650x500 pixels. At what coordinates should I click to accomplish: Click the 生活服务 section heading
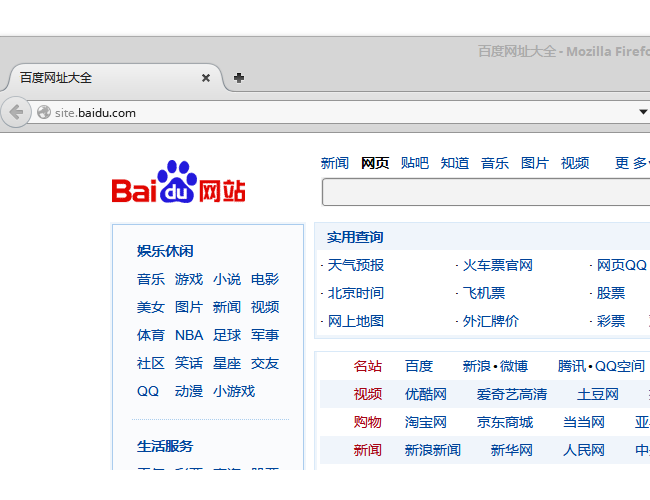coord(165,446)
